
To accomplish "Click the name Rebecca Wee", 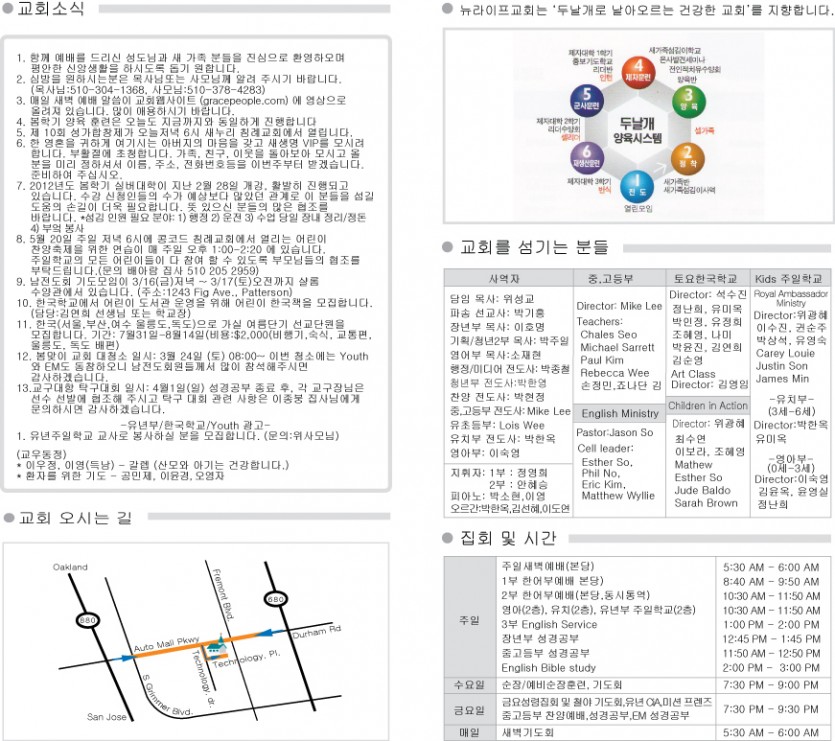I will click(615, 373).
